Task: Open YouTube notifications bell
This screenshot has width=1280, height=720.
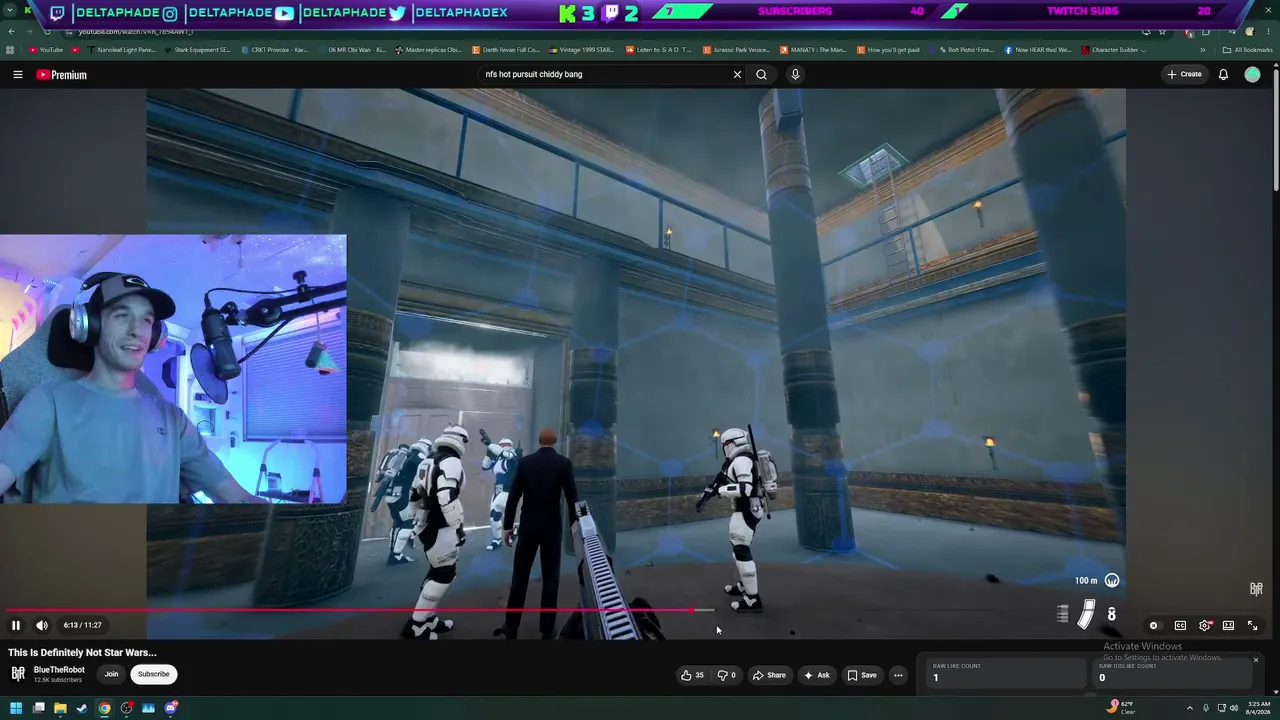Action: (x=1223, y=74)
